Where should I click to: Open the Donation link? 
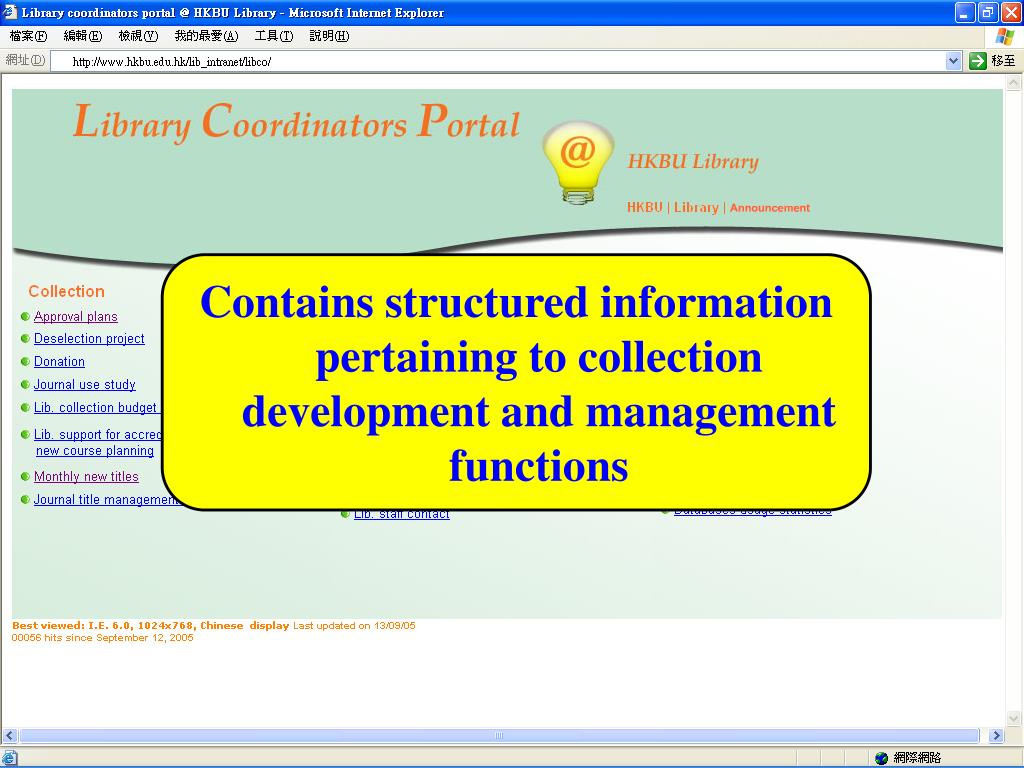(59, 362)
